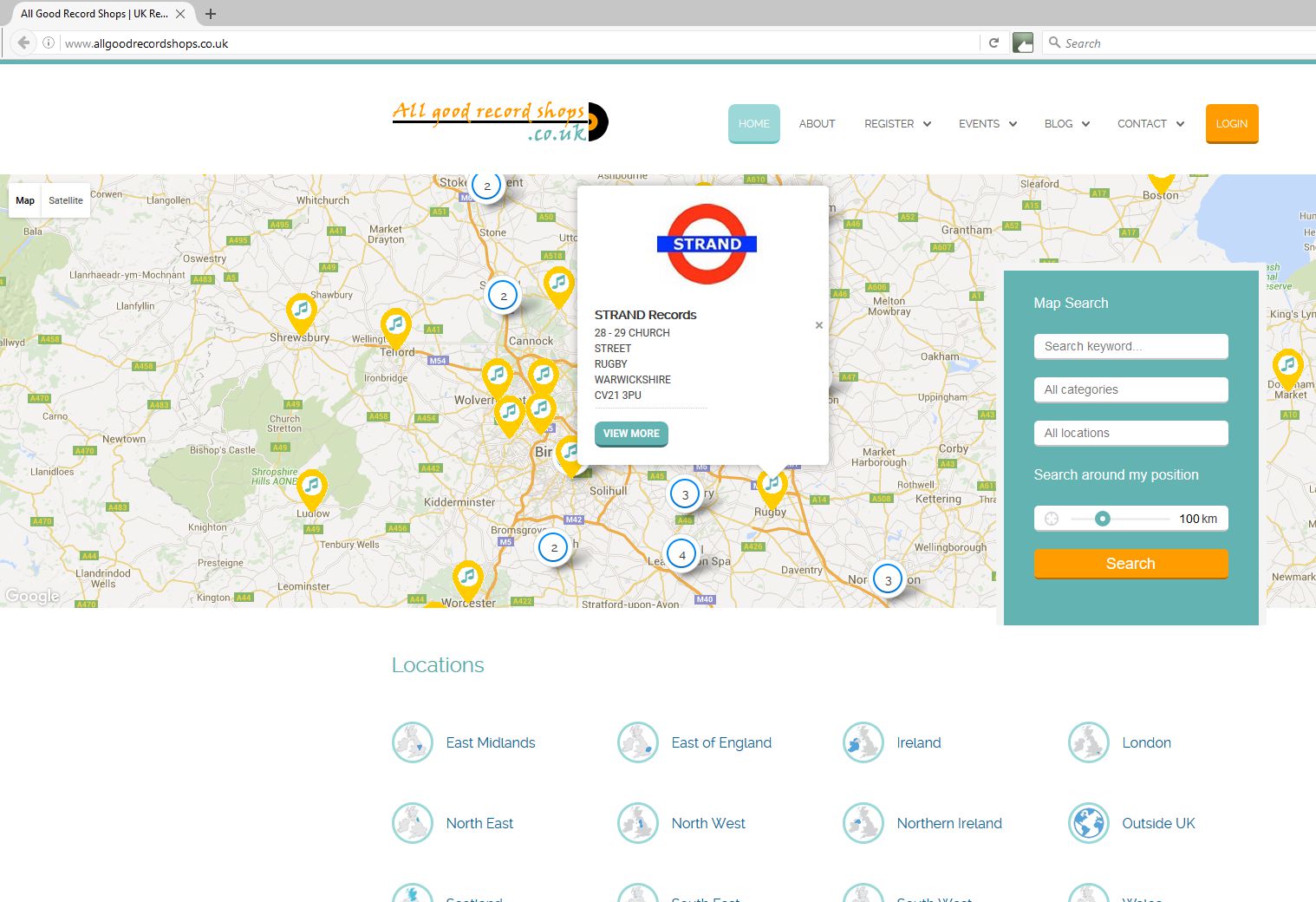Click the Google logo on the map
The height and width of the screenshot is (902, 1316).
(x=32, y=596)
